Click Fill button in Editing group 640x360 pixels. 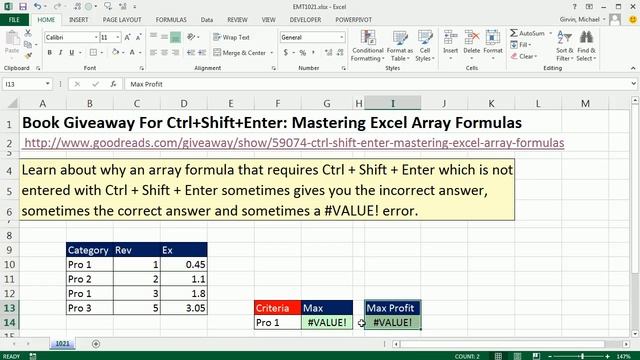point(520,44)
